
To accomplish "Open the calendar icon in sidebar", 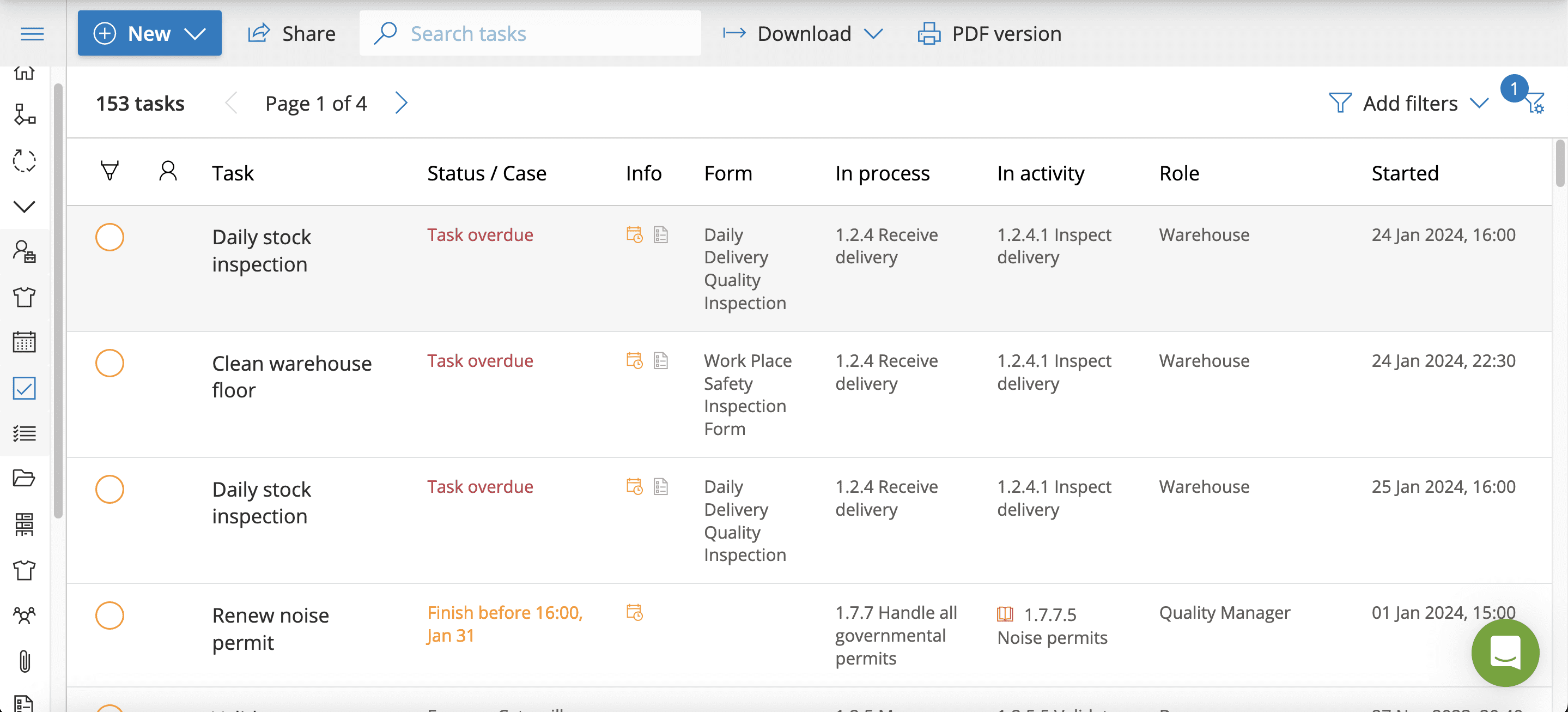I will (25, 342).
